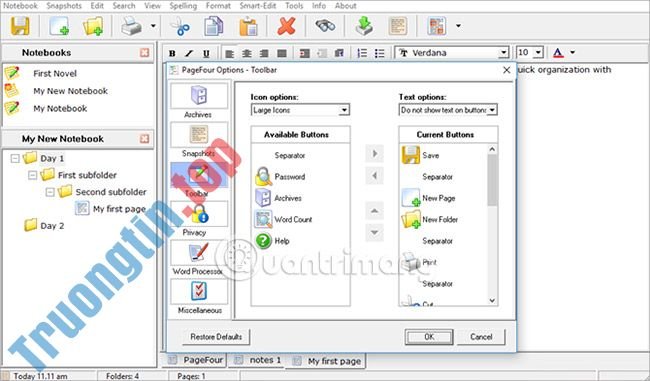Screen dimensions: 650x381
Task: Open layout view dropdown arrow
Action: coord(458,26)
